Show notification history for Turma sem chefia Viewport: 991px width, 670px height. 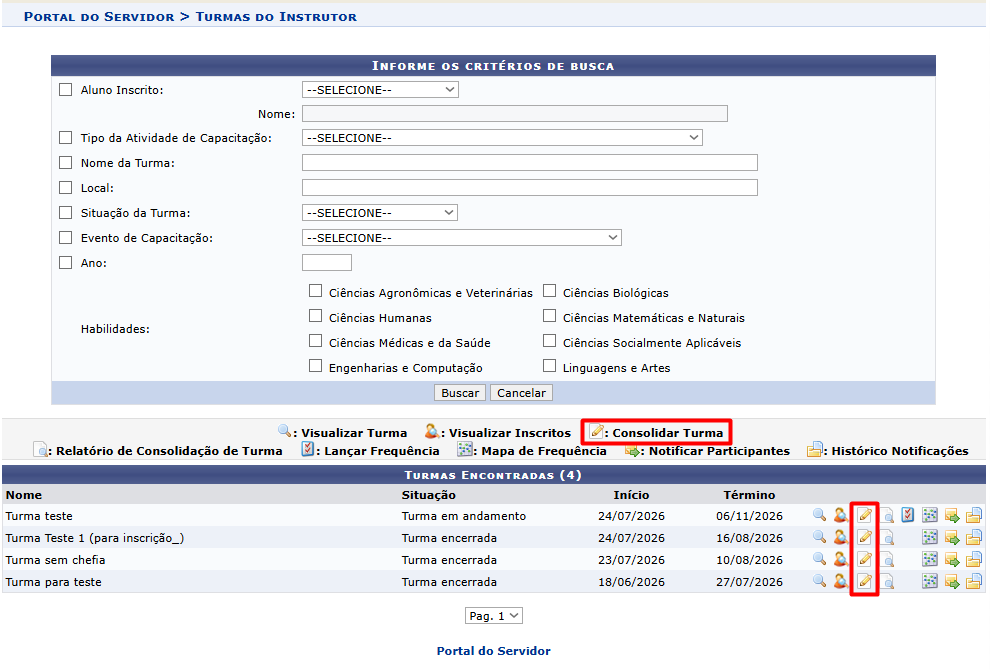click(974, 559)
